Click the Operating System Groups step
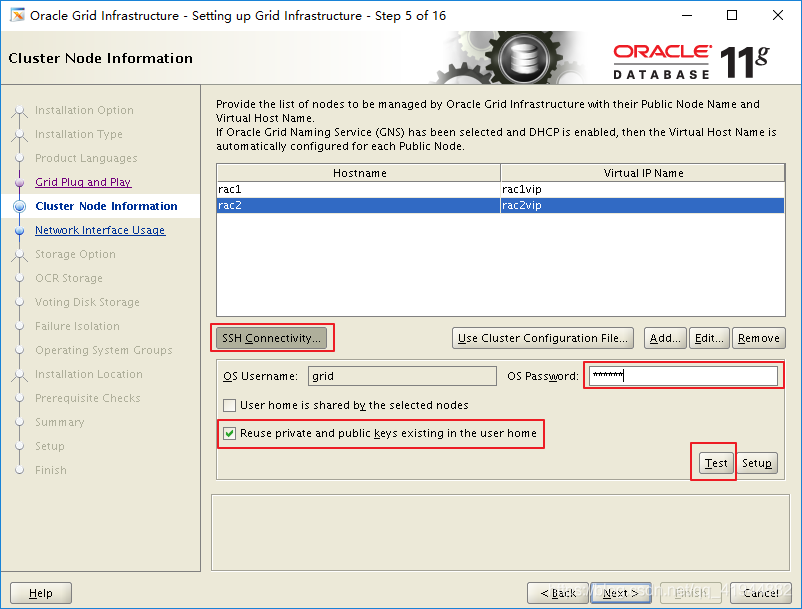Viewport: 802px width, 609px height. coord(103,350)
